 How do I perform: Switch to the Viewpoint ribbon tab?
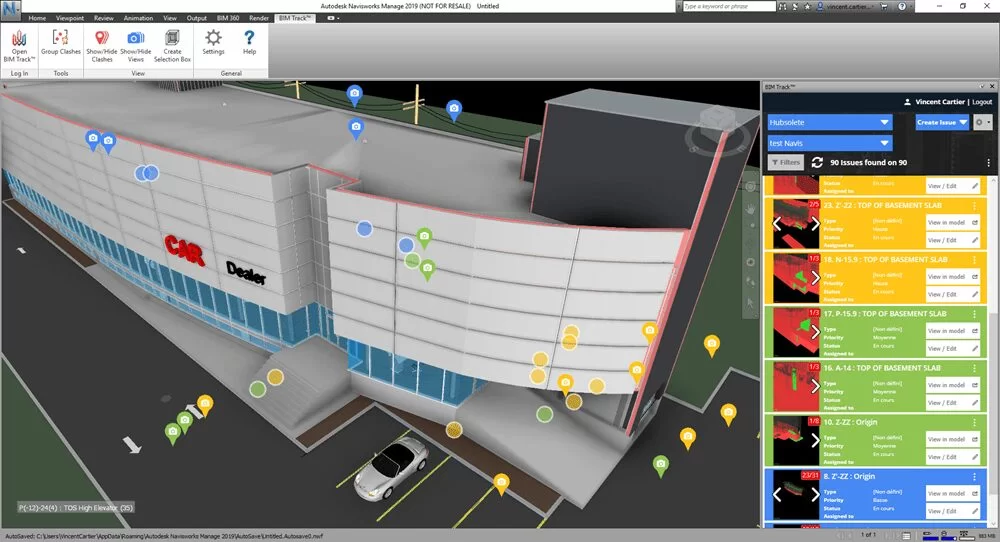[70, 18]
